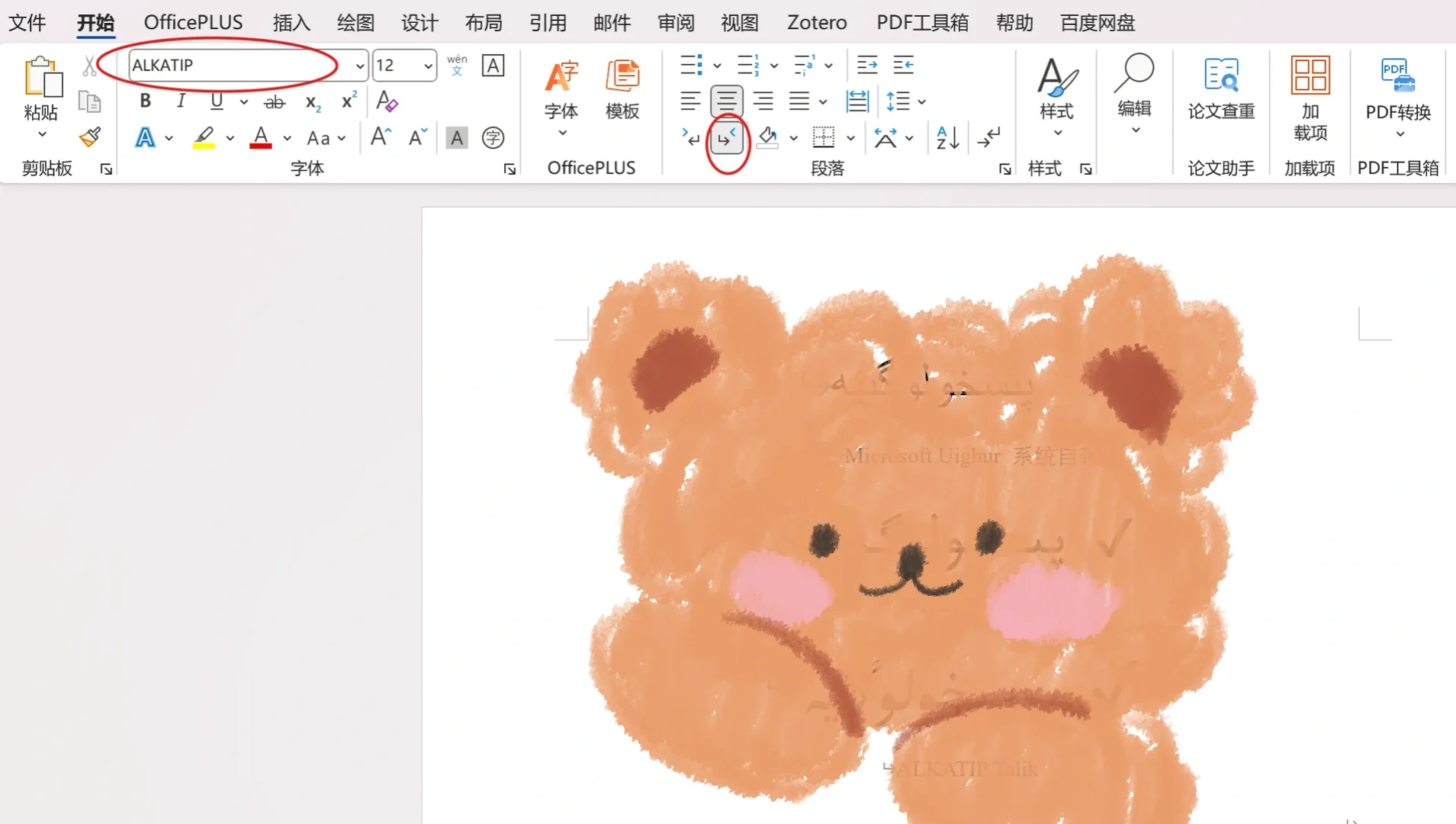1456x824 pixels.
Task: Cut selection with the scissors icon
Action: [x=89, y=66]
